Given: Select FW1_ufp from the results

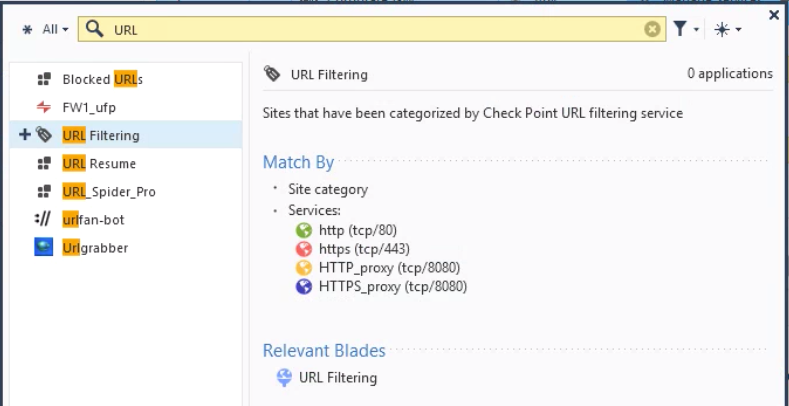Looking at the screenshot, I should (126, 107).
